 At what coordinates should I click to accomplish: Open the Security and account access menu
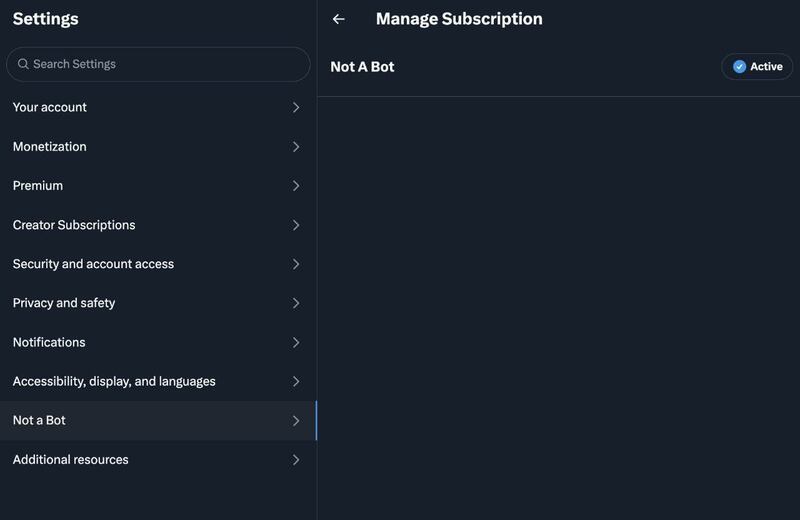click(x=93, y=264)
